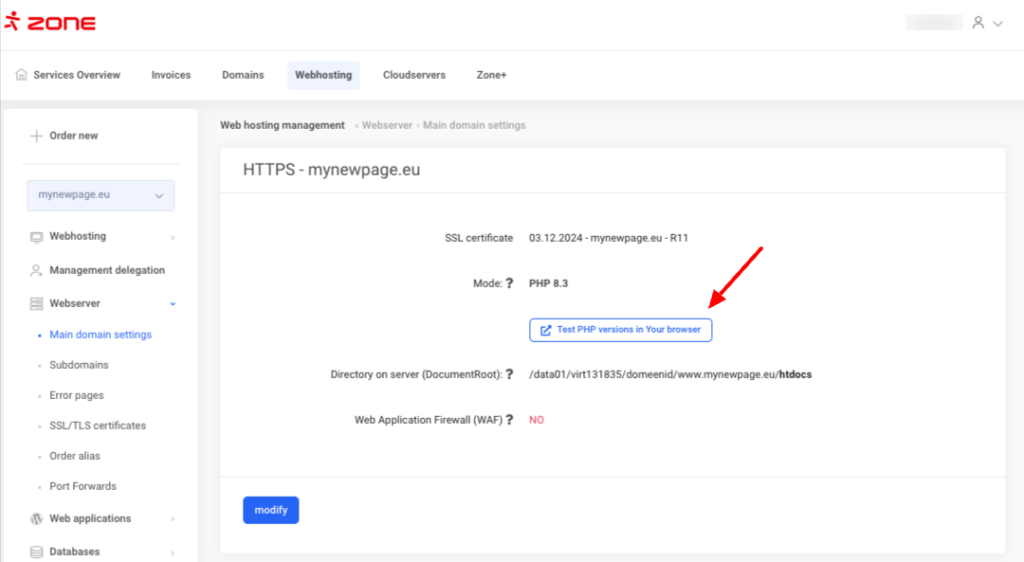Open the Invoices tab
This screenshot has width=1024, height=562.
click(x=171, y=75)
